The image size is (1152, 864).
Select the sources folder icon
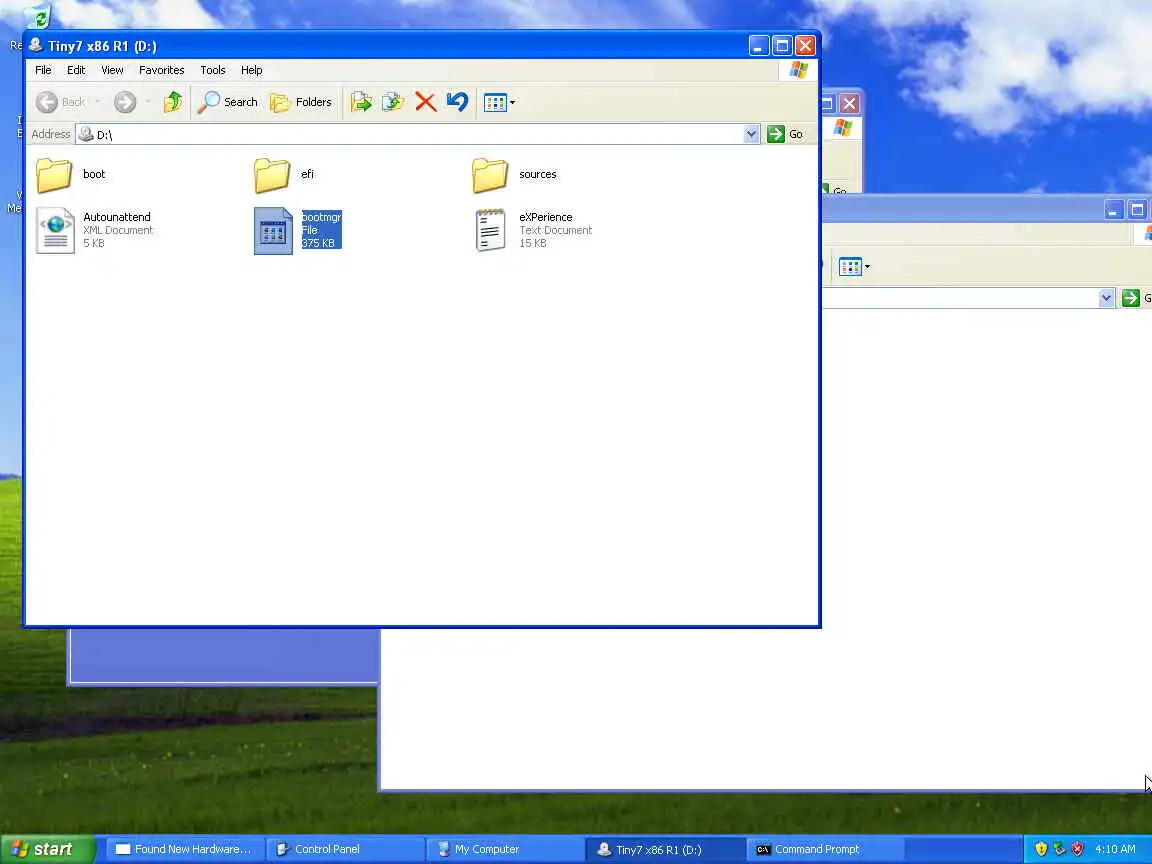tap(490, 175)
